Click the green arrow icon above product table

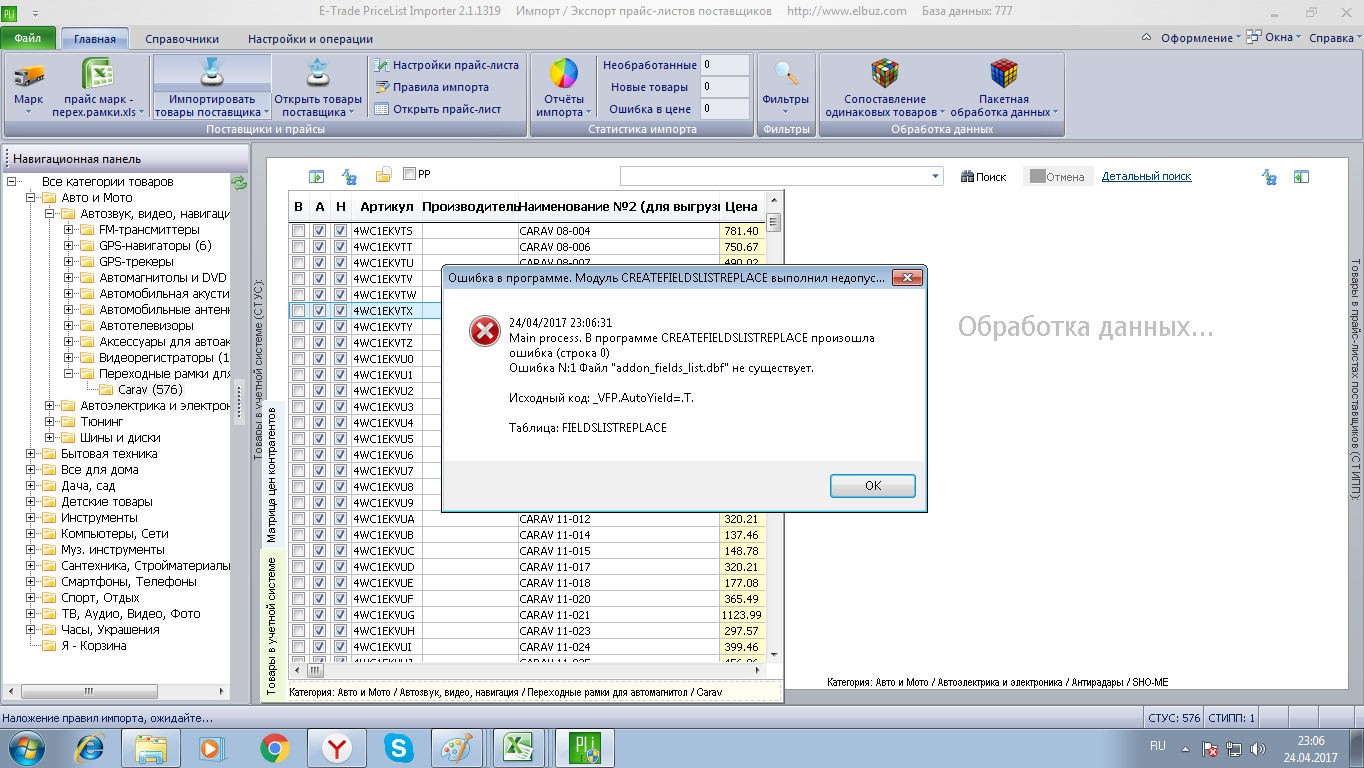pyautogui.click(x=316, y=177)
